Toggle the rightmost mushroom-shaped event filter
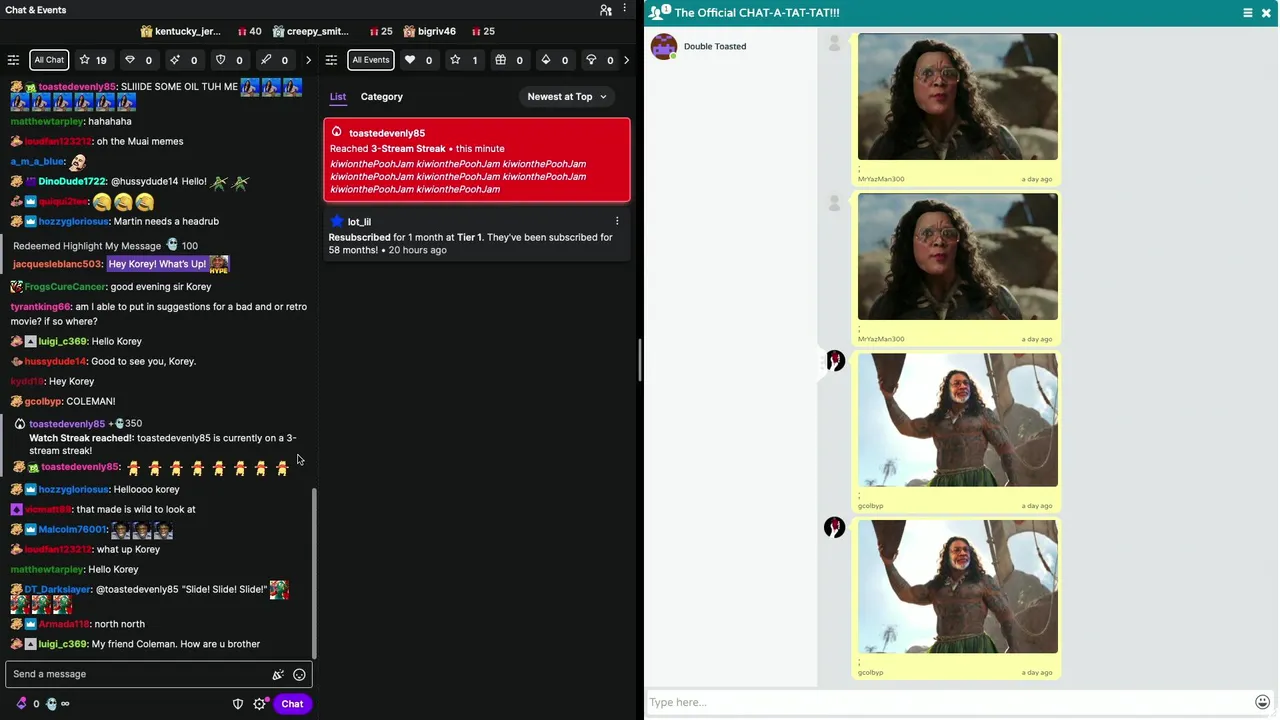 point(599,60)
